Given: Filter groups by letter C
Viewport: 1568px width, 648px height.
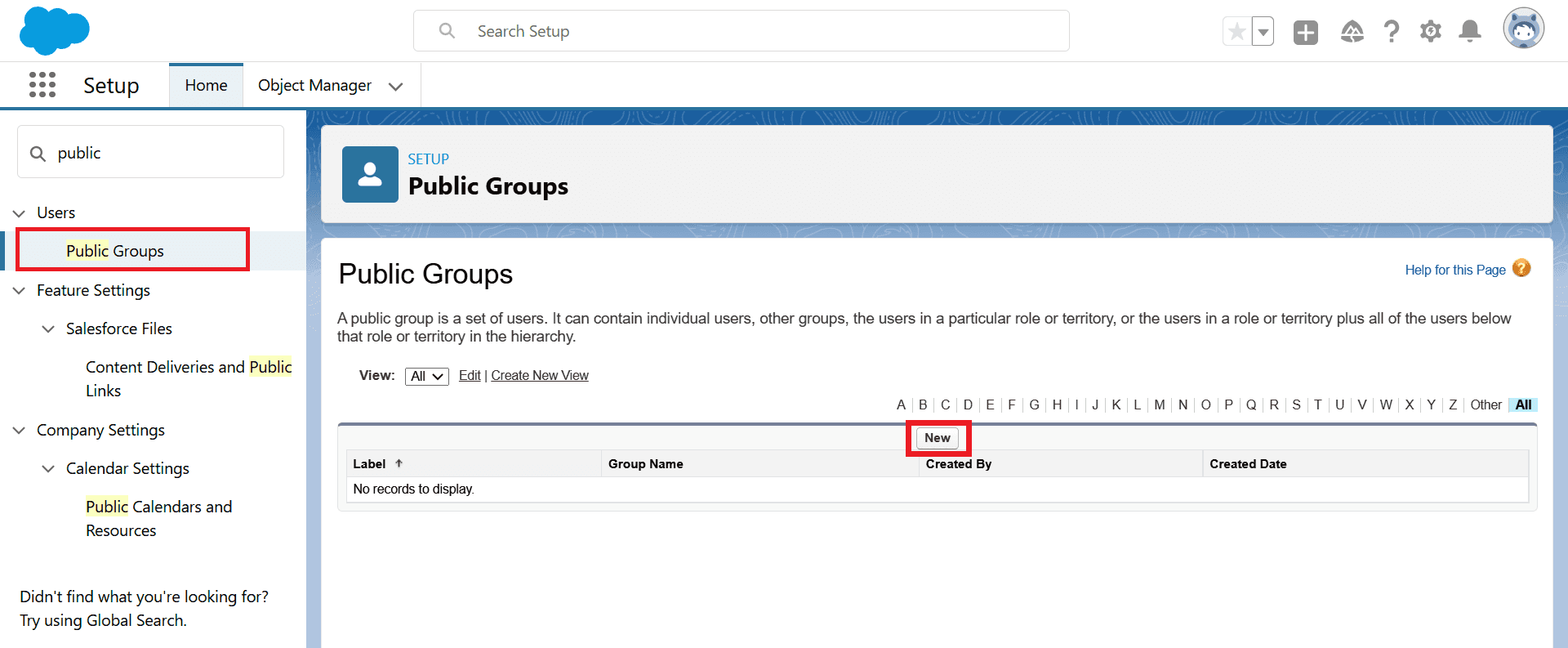Looking at the screenshot, I should click(945, 405).
